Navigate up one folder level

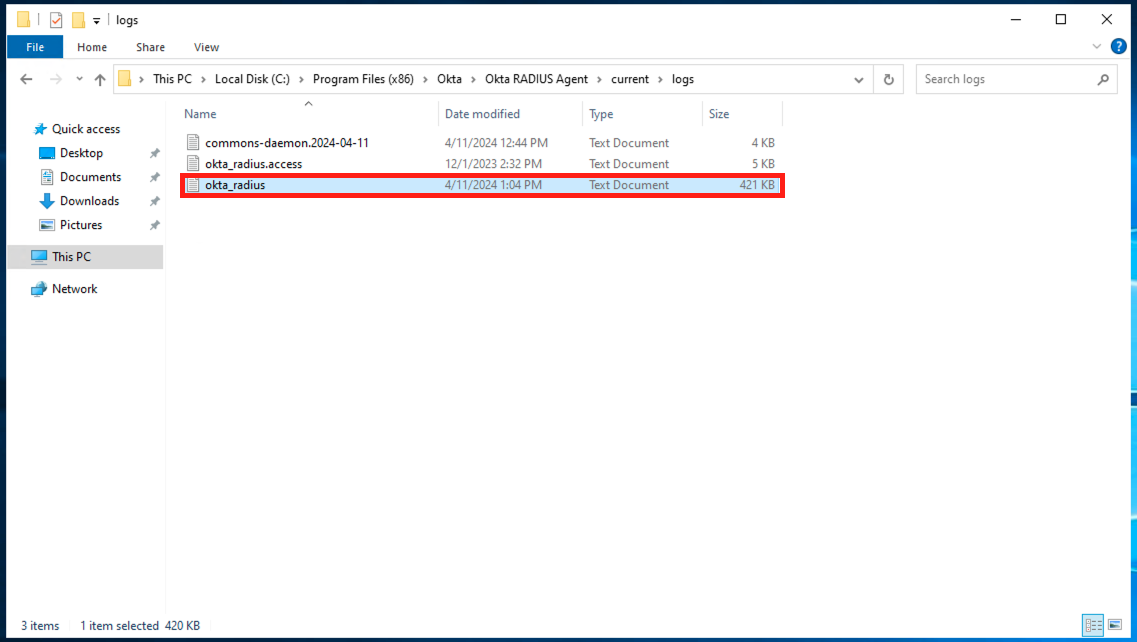100,79
